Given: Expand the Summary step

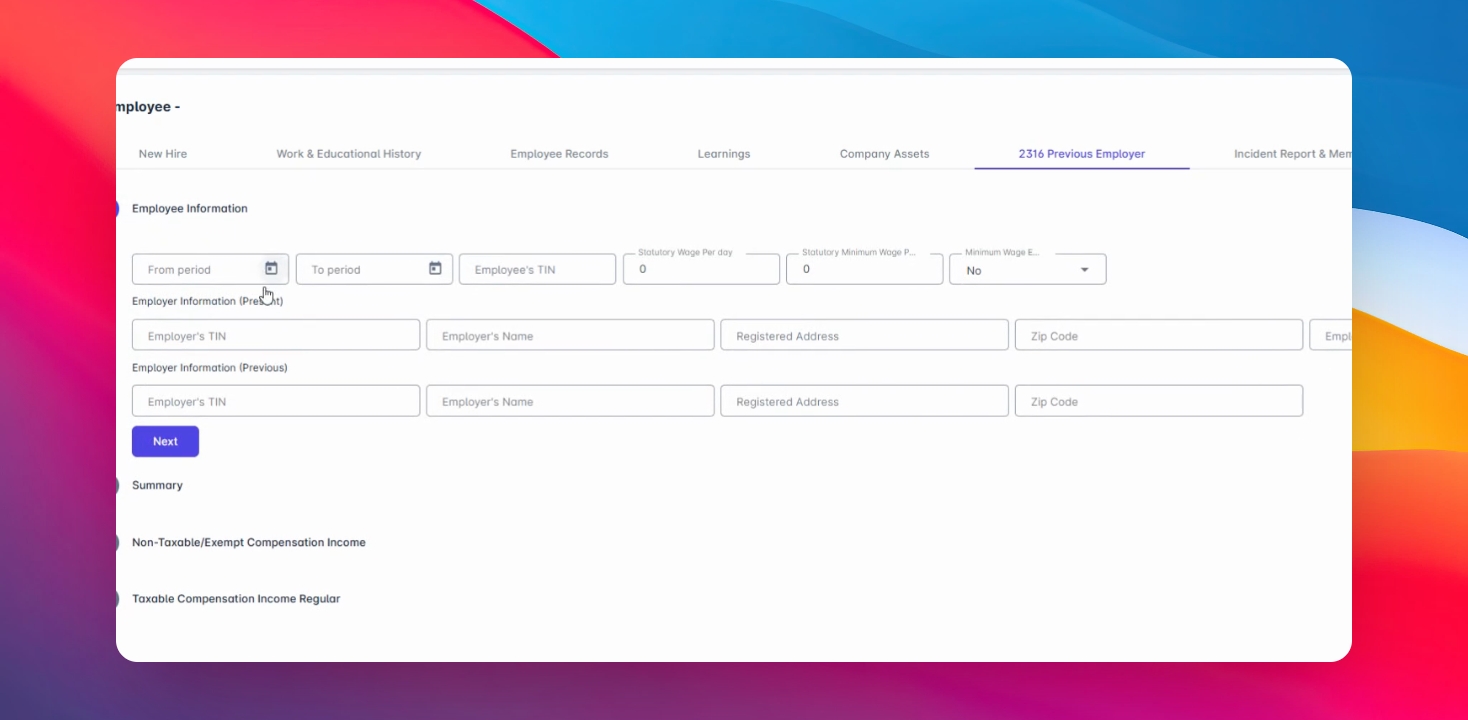Looking at the screenshot, I should point(157,485).
